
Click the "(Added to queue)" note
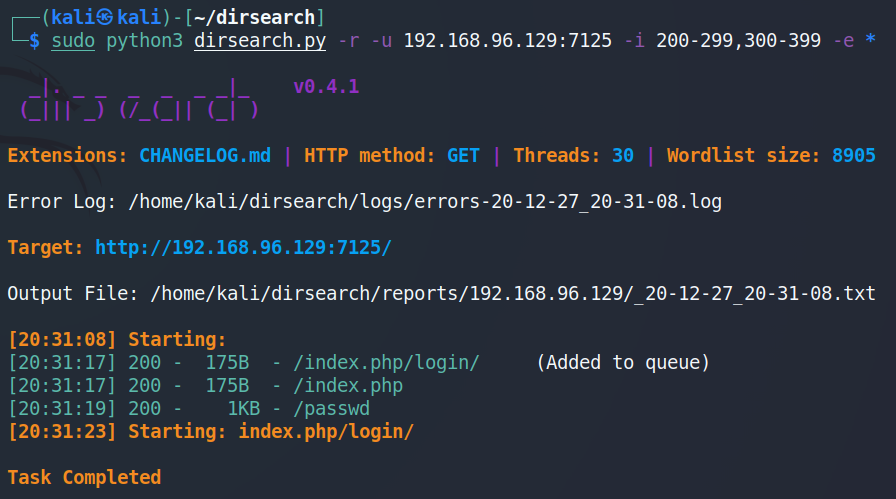pyautogui.click(x=623, y=362)
